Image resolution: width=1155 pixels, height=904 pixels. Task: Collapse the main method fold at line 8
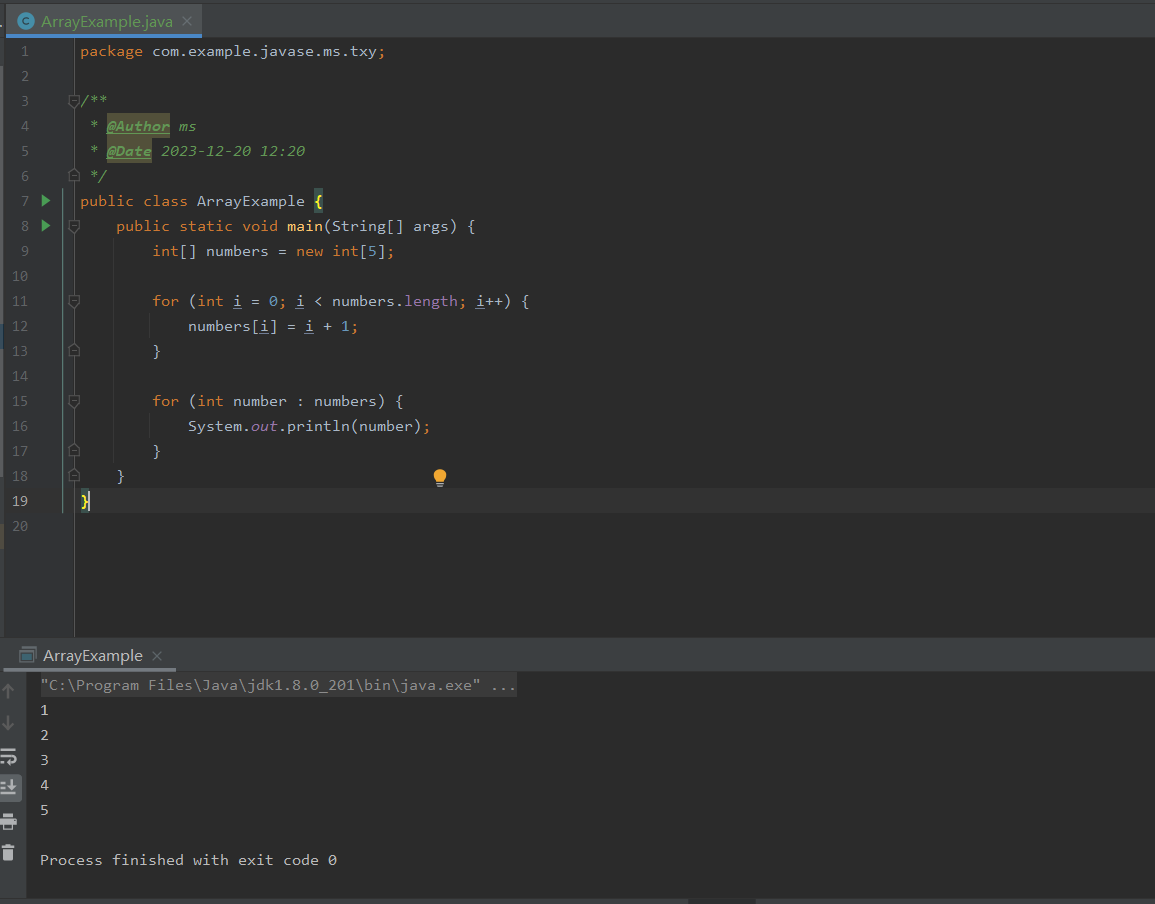[74, 226]
